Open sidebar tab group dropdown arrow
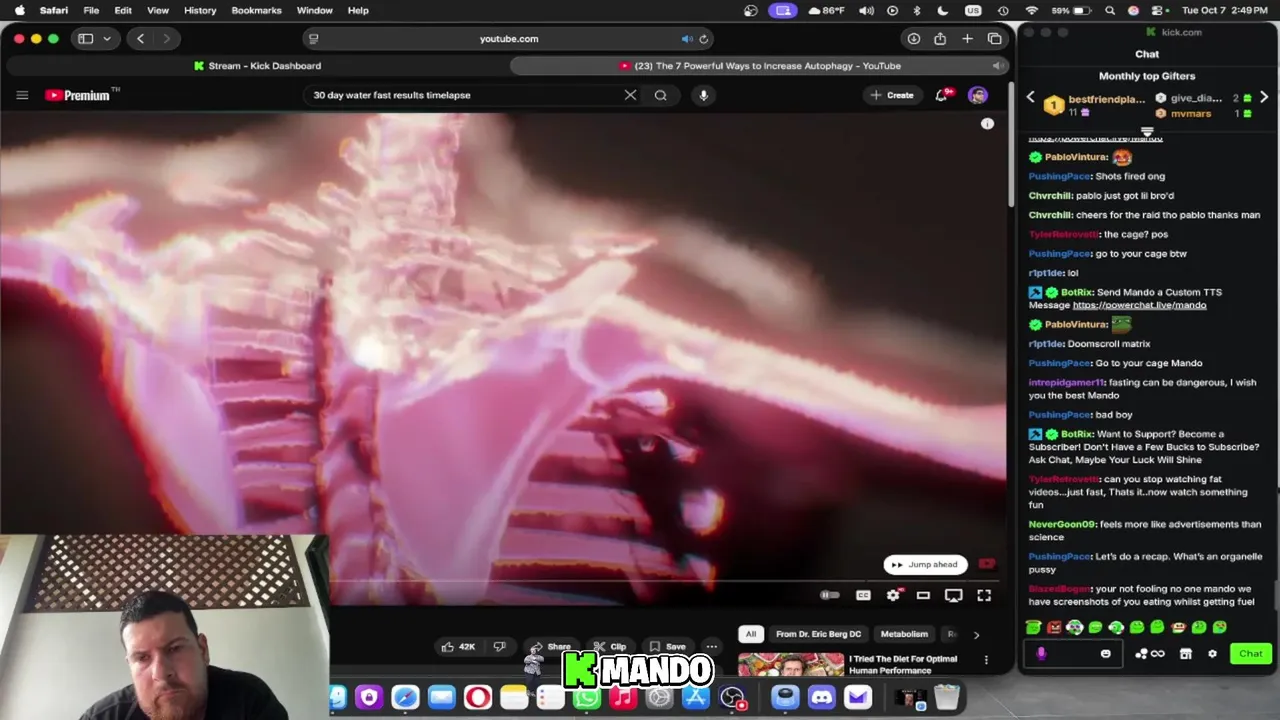Image resolution: width=1280 pixels, height=720 pixels. [x=107, y=39]
